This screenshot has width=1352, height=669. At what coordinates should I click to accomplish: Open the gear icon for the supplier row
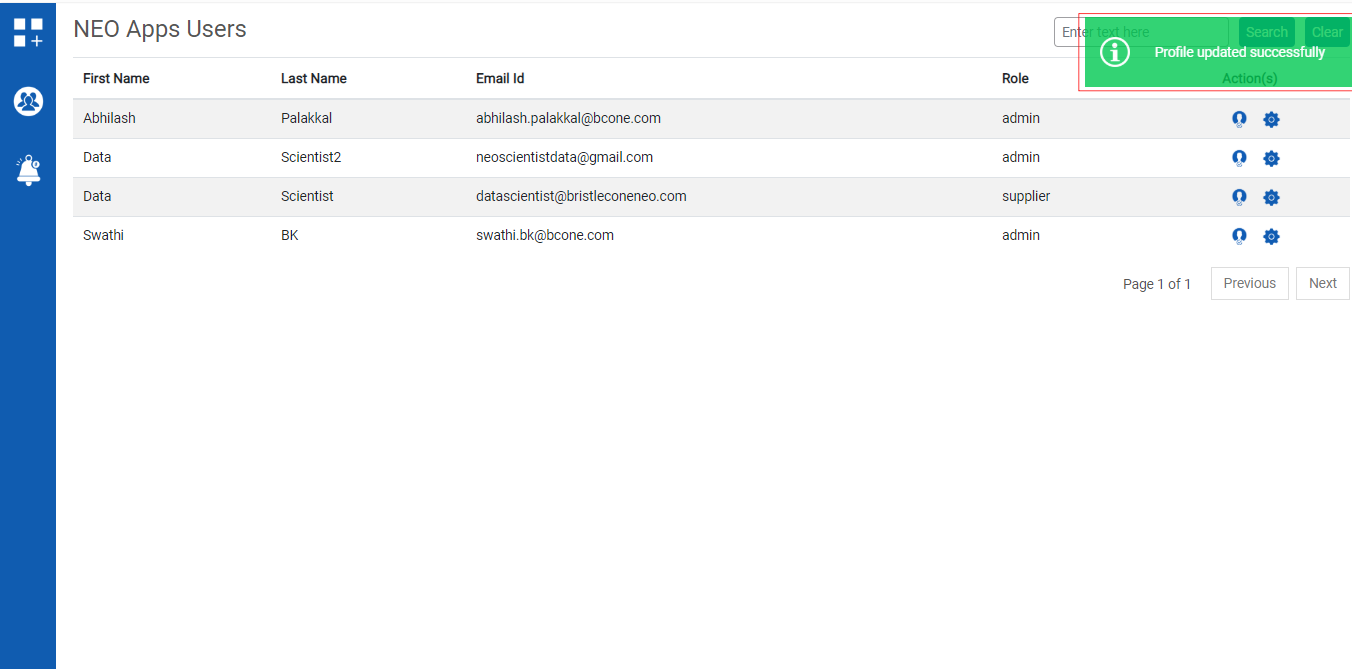click(1271, 197)
